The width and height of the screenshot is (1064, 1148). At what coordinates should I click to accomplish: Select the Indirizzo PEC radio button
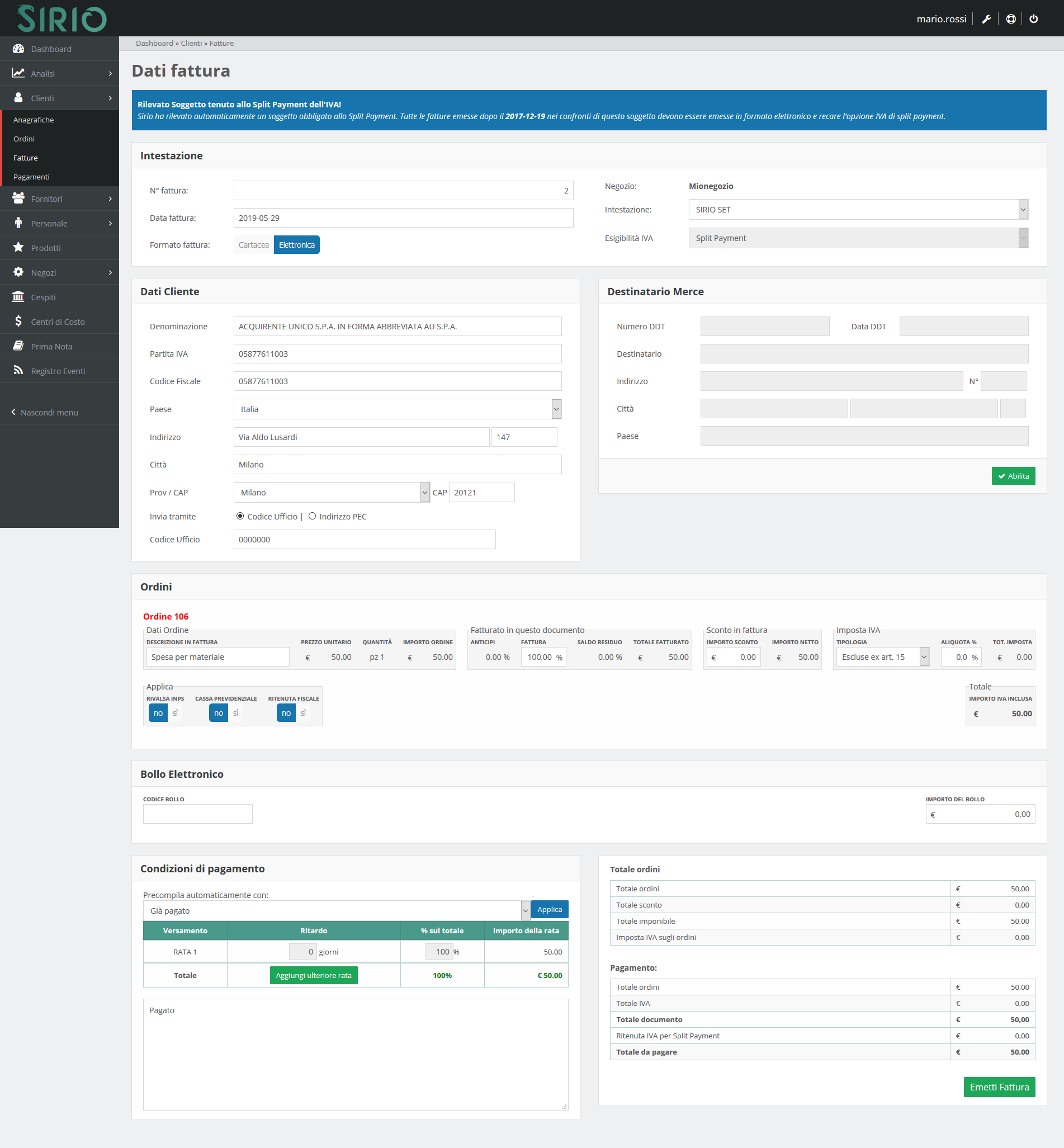click(312, 516)
